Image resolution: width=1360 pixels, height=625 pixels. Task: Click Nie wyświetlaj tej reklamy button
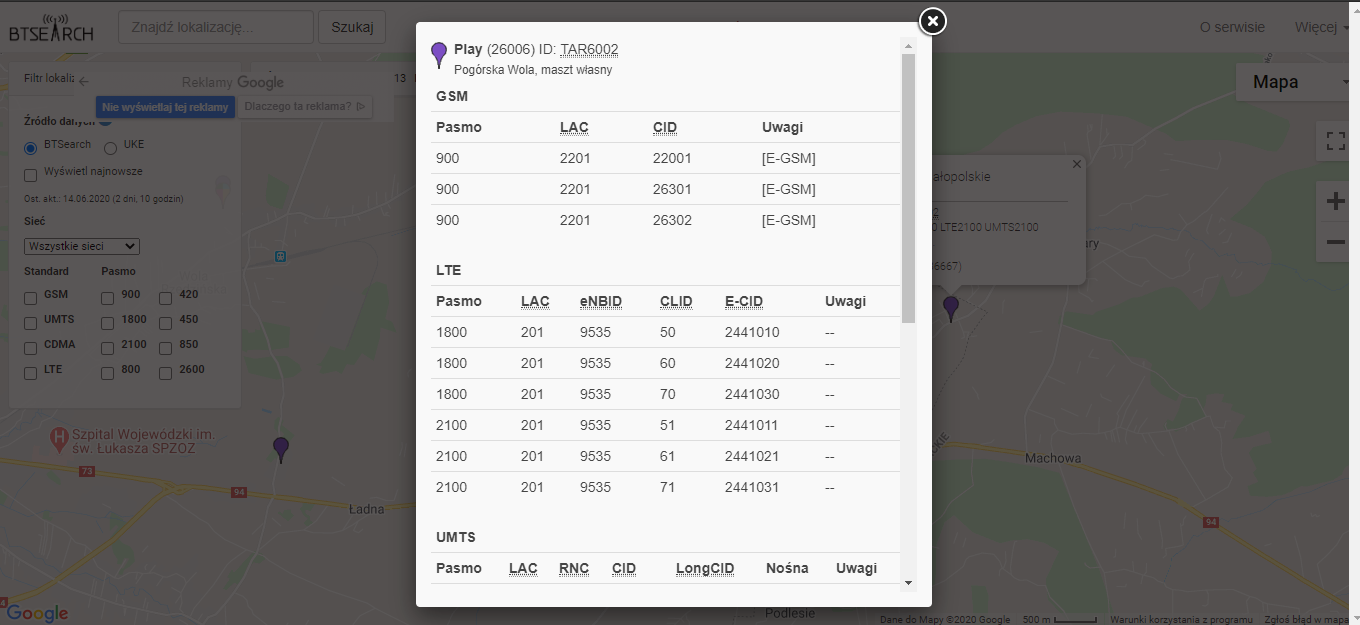165,107
